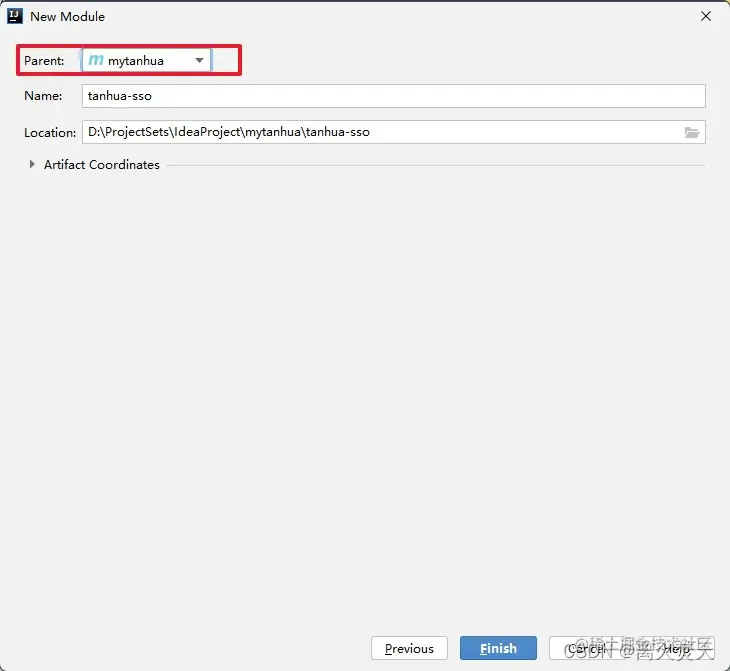
Task: Click the Maven 'm' icon beside mytanhua
Action: [96, 61]
